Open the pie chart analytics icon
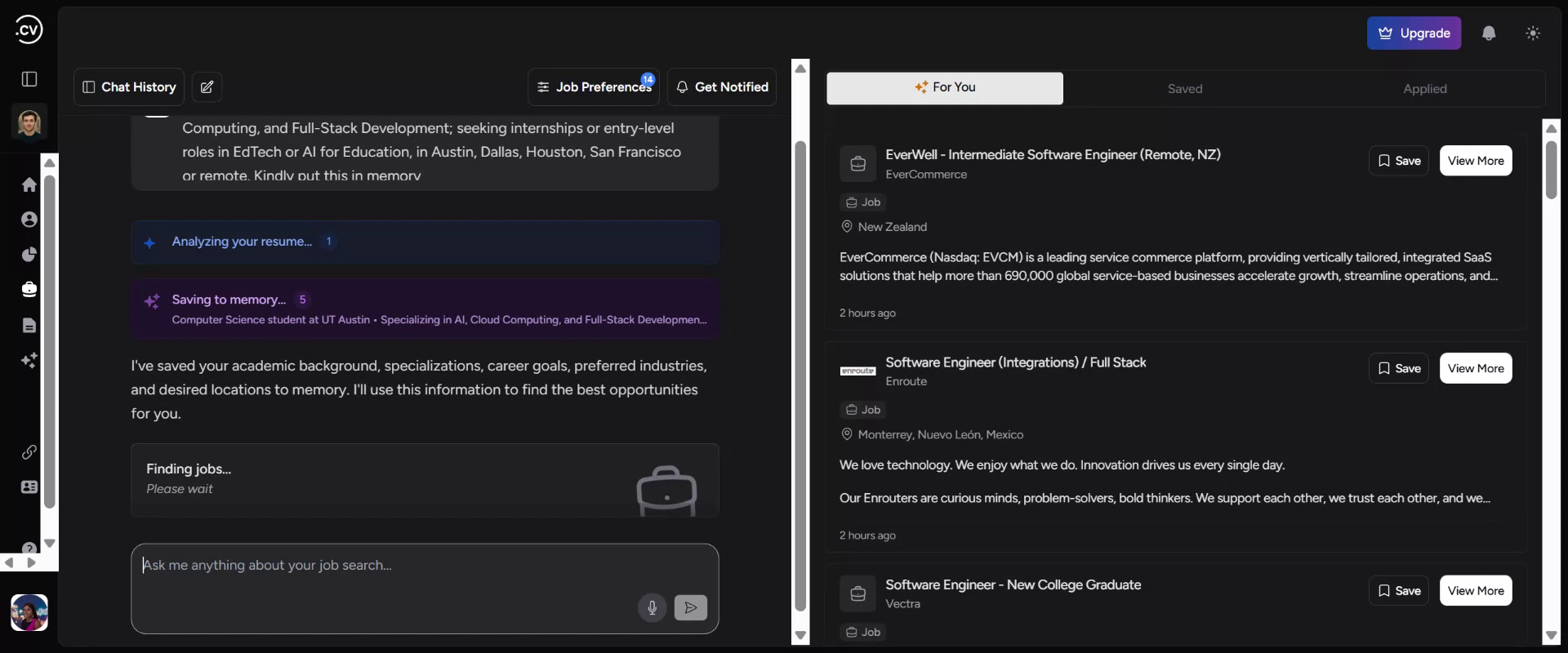The width and height of the screenshot is (1568, 653). [29, 255]
